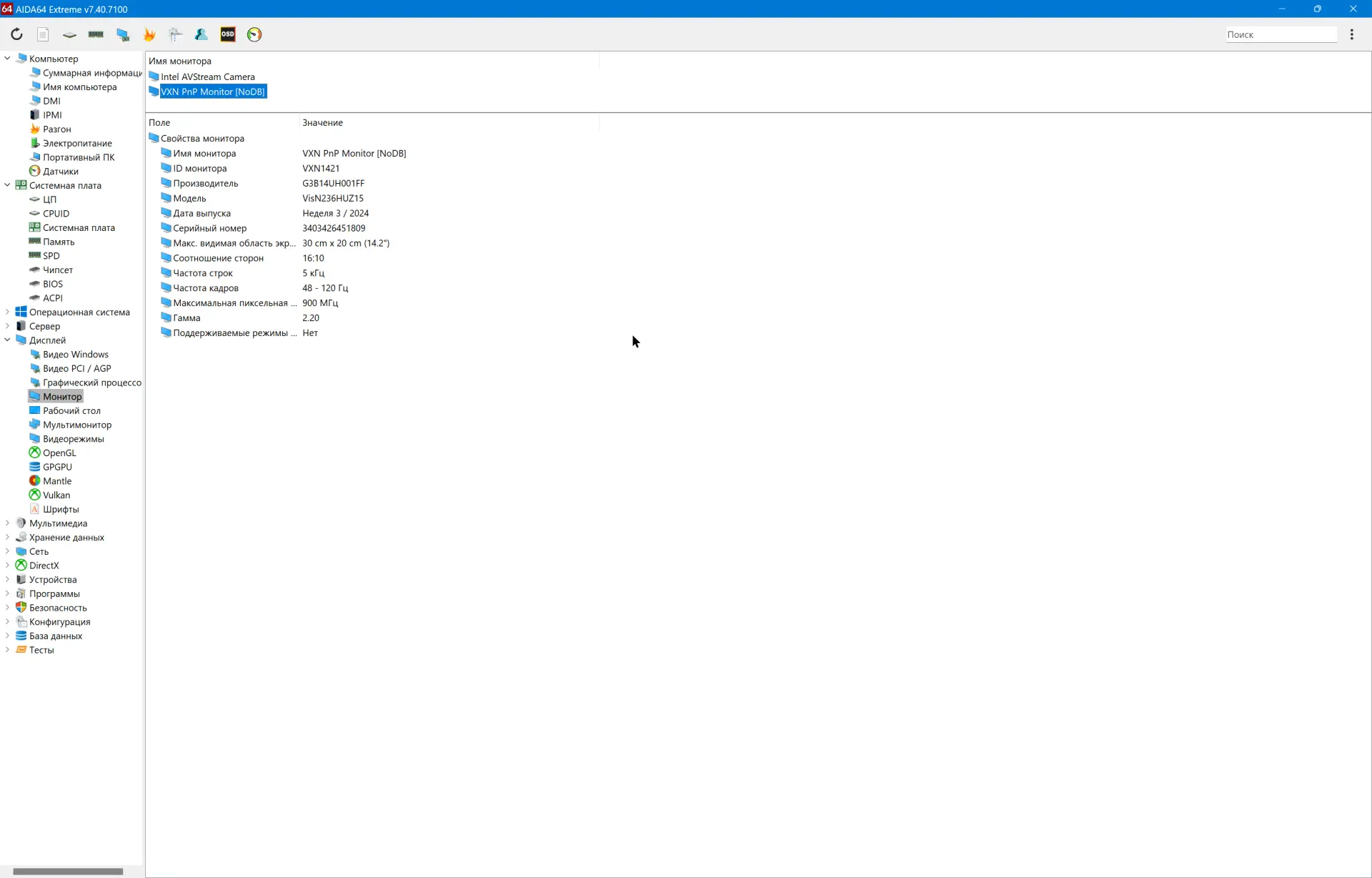This screenshot has width=1372, height=878.
Task: Collapse the Дисплей tree node
Action: (x=7, y=340)
